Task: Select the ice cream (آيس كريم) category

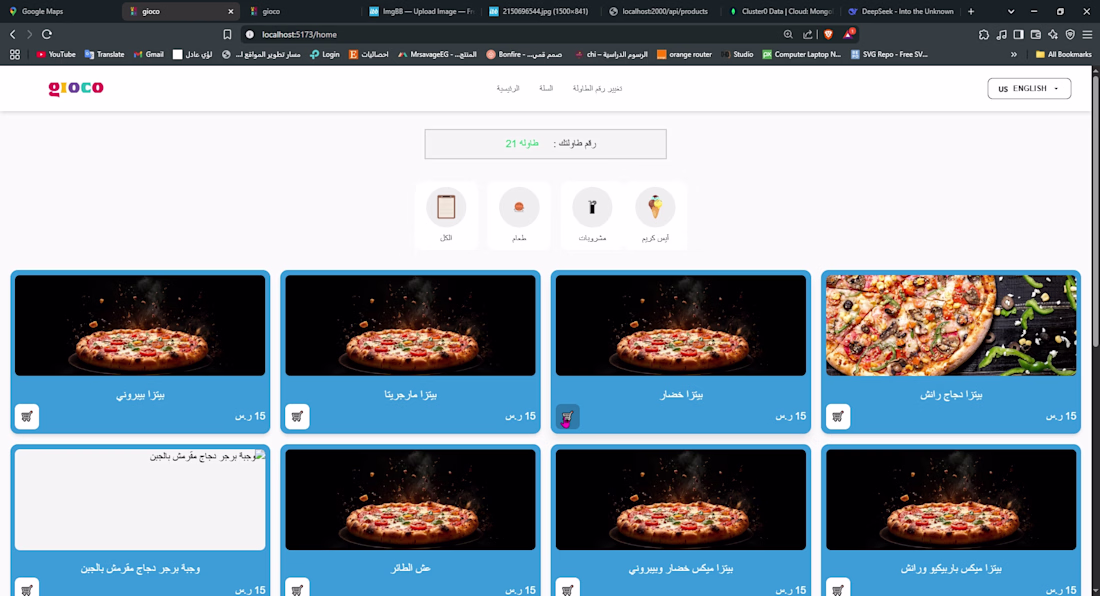Action: click(655, 215)
